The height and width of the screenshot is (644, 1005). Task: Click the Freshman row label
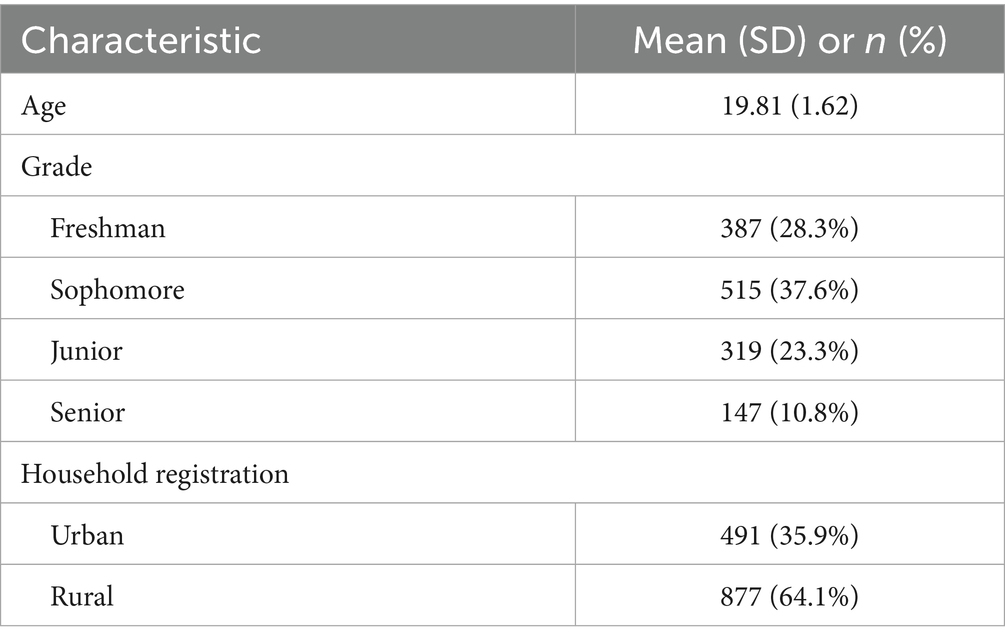tap(108, 228)
